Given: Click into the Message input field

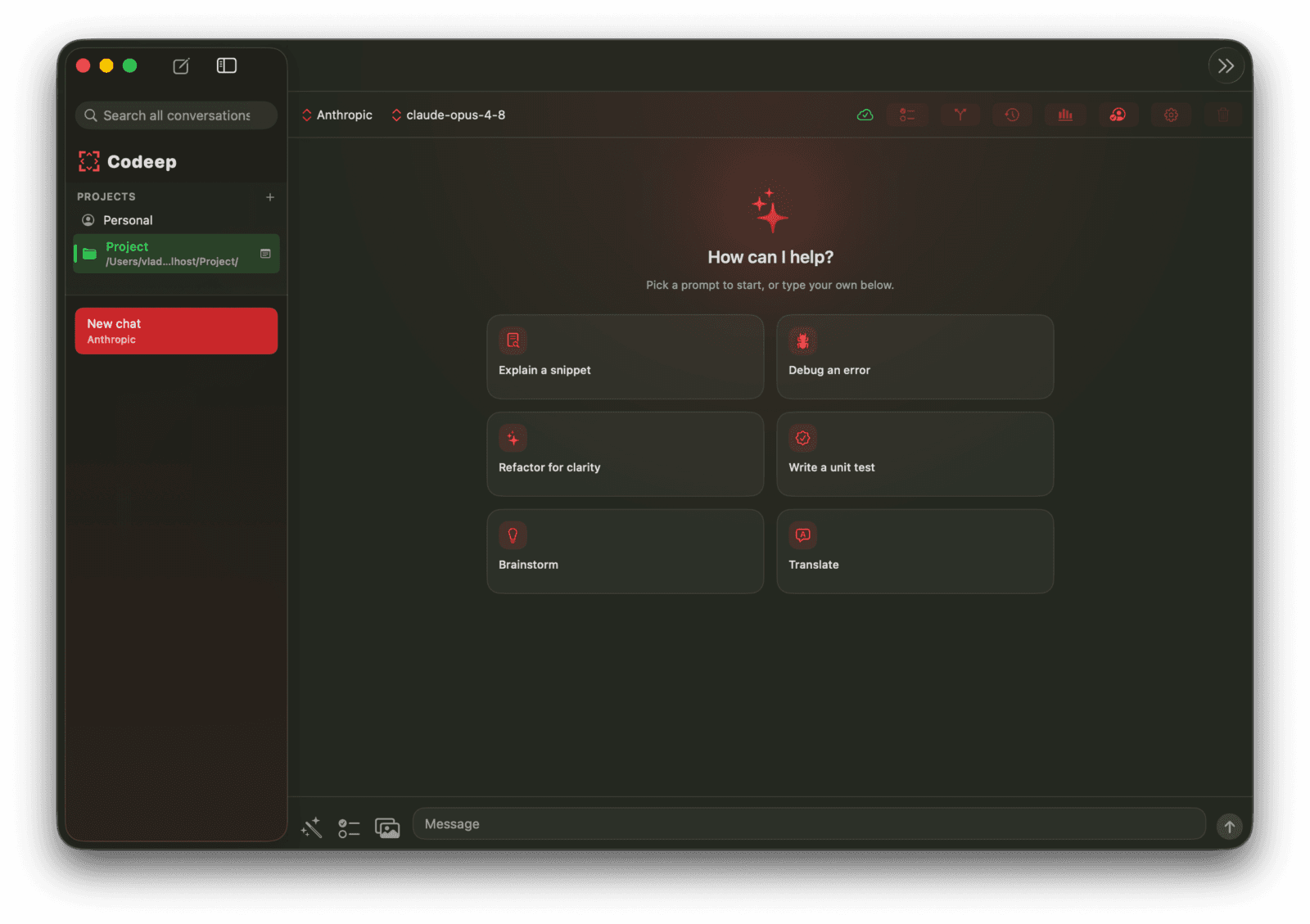Looking at the screenshot, I should [809, 824].
